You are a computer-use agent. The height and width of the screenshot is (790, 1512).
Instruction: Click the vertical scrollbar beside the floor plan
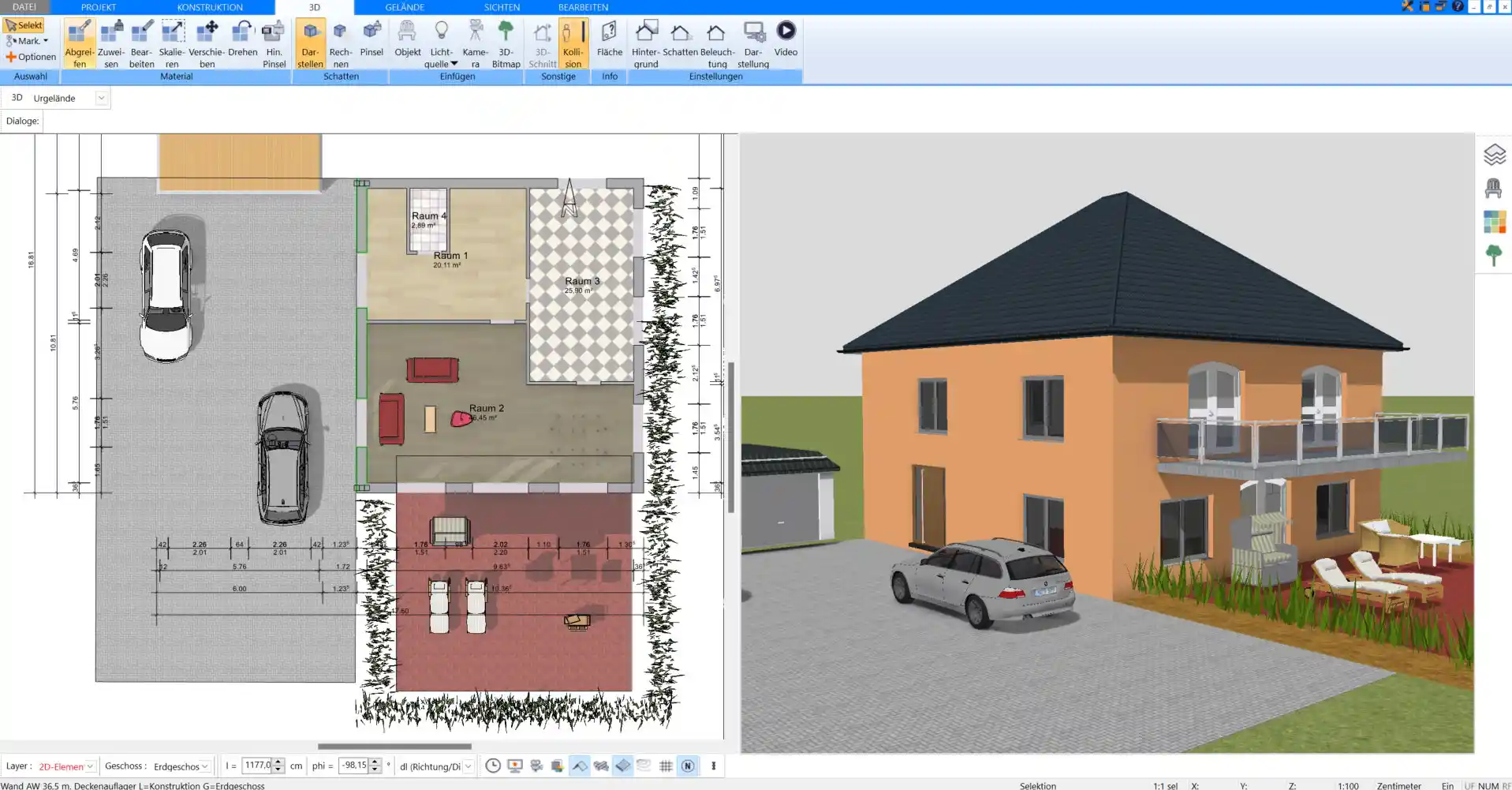pos(731,437)
